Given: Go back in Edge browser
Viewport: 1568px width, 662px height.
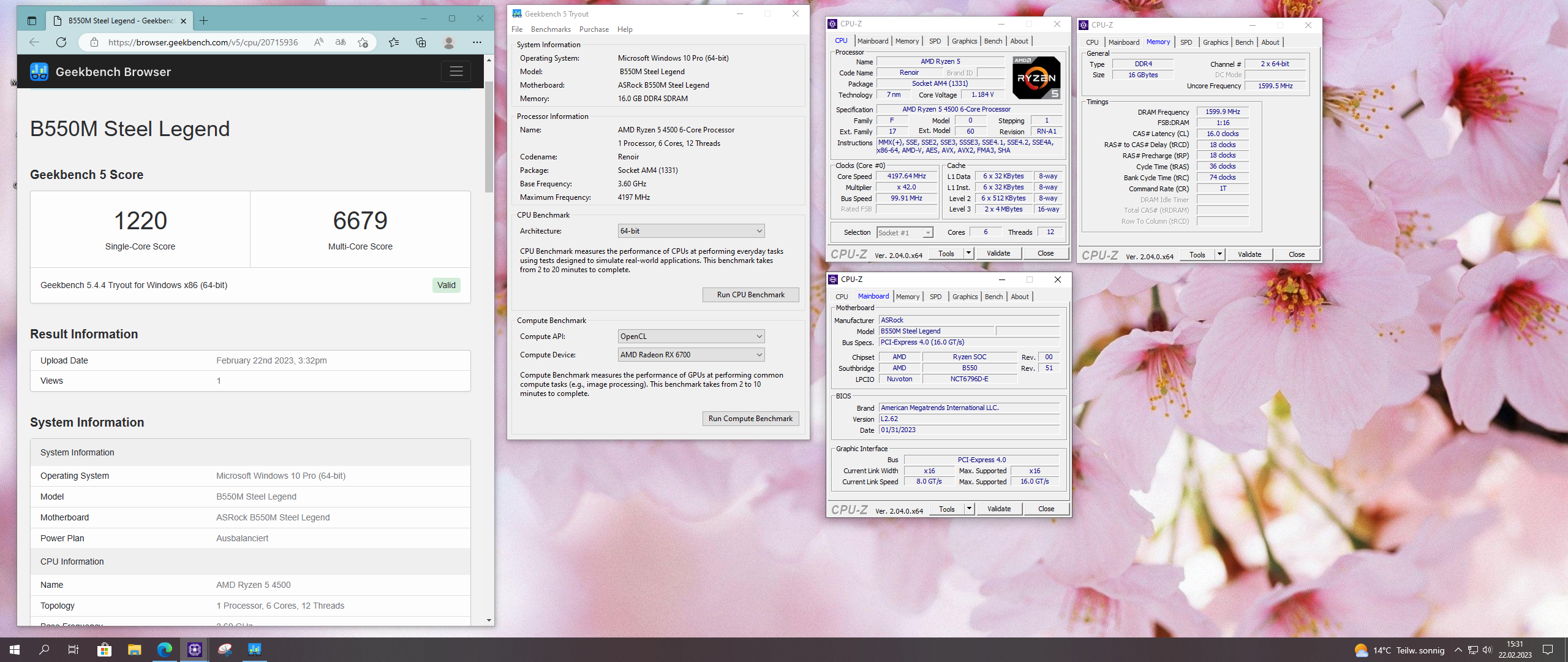Looking at the screenshot, I should (x=34, y=42).
